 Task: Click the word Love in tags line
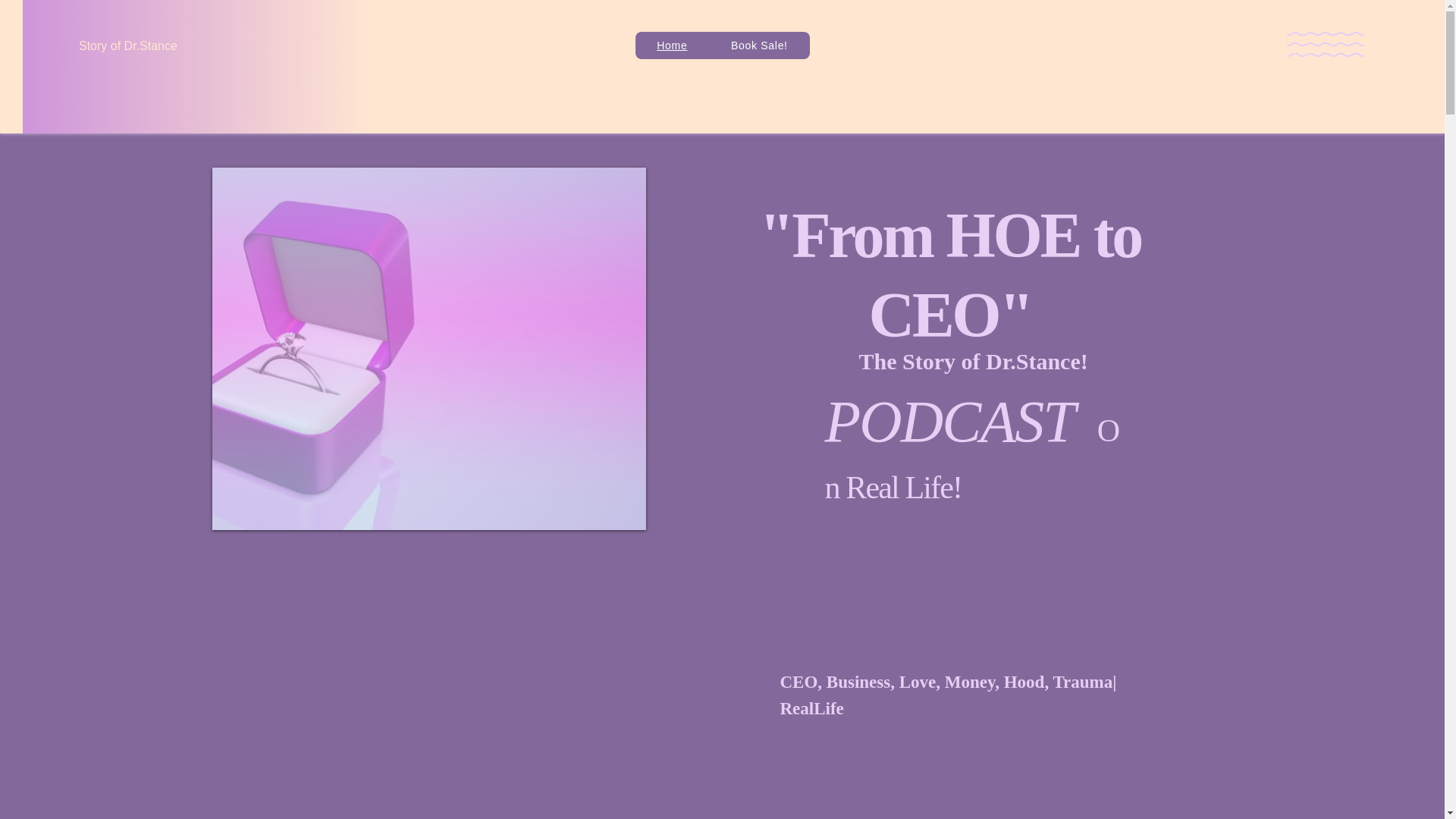(917, 682)
